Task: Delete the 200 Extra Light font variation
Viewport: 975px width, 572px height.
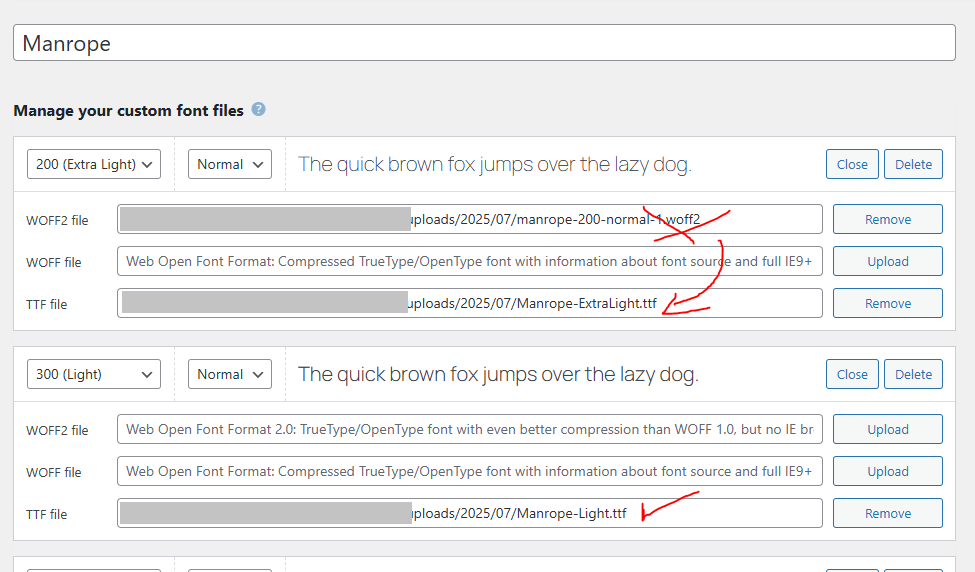Action: click(x=913, y=164)
